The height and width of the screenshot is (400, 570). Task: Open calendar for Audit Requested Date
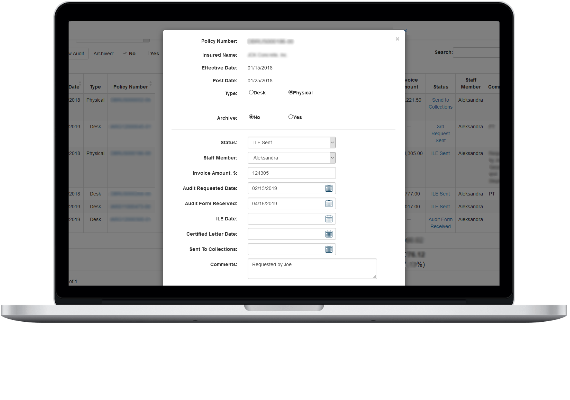click(329, 188)
